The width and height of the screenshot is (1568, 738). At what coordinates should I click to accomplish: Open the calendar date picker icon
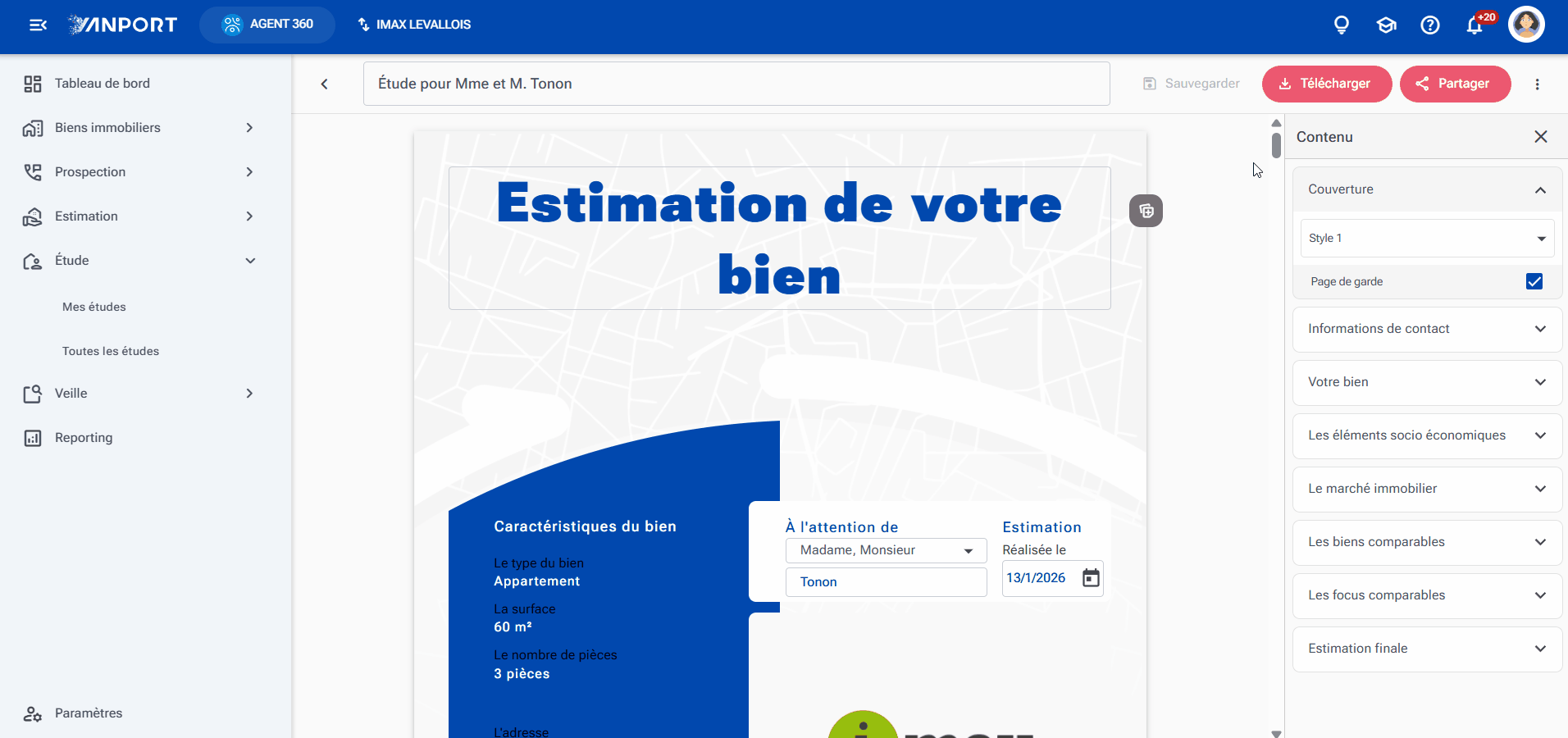1091,578
